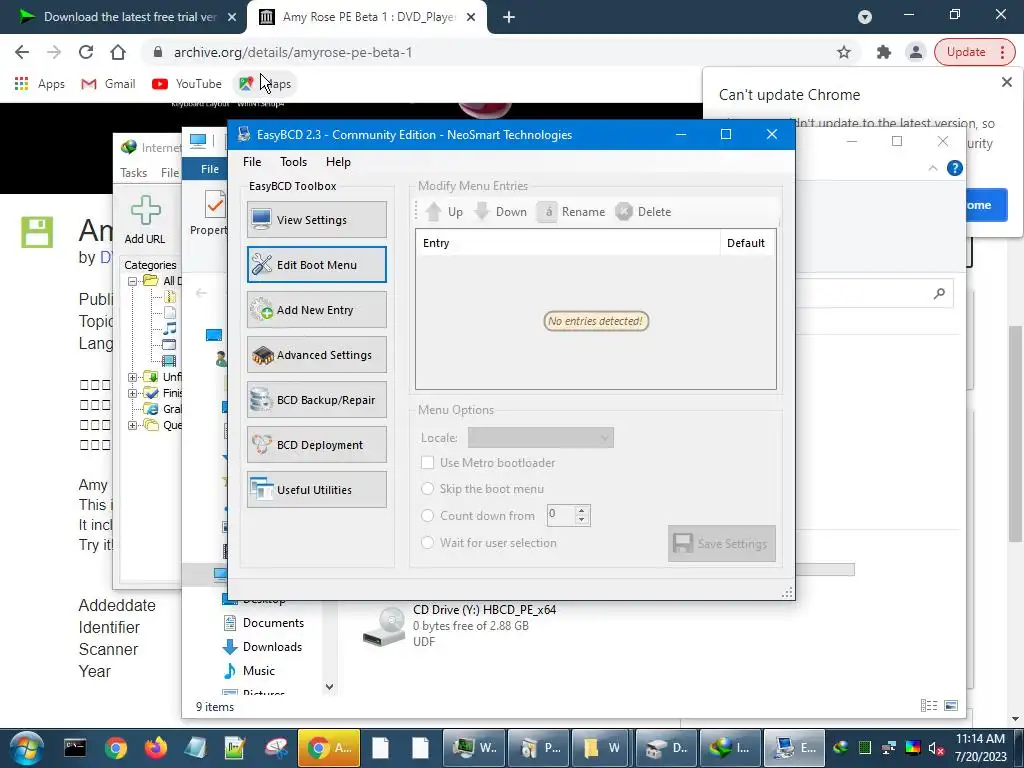Screen dimensions: 1024x768
Task: Click the countdown seconds stepper arrows
Action: (582, 515)
